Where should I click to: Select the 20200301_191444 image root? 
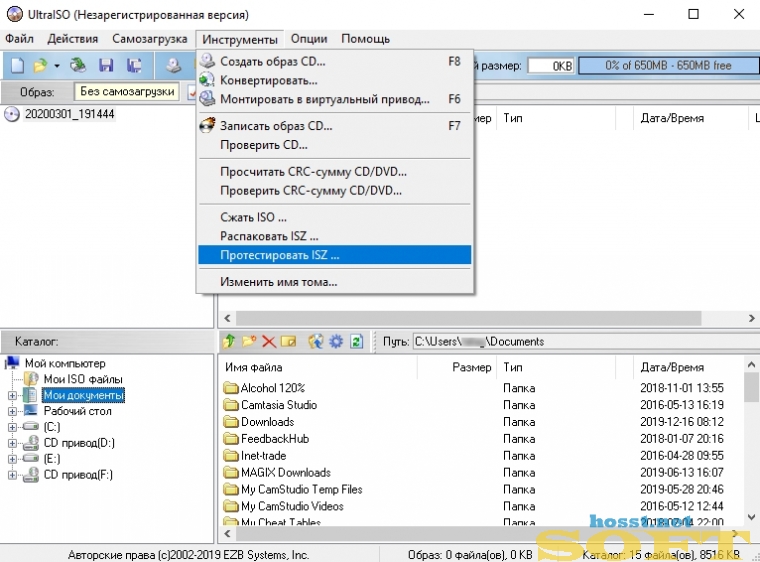(69, 114)
